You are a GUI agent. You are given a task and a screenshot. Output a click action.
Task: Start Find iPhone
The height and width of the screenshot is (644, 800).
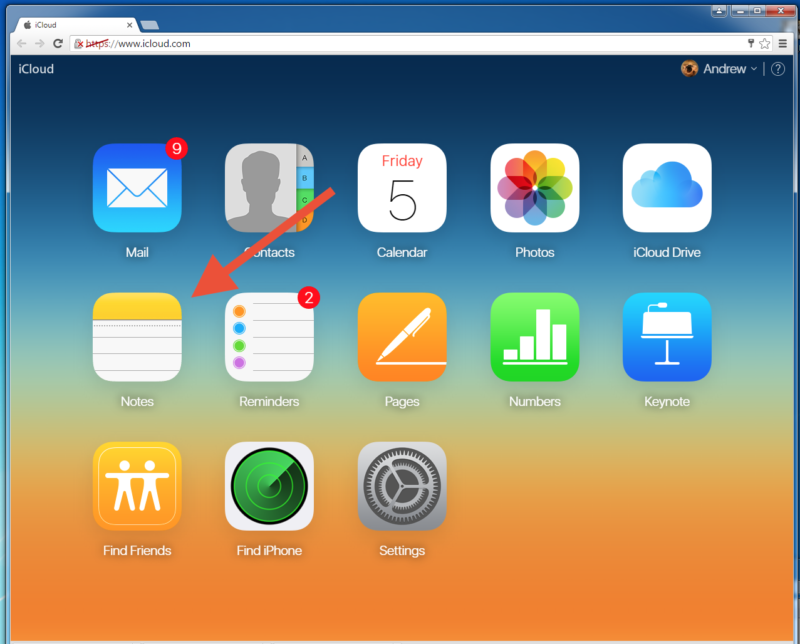[x=269, y=487]
